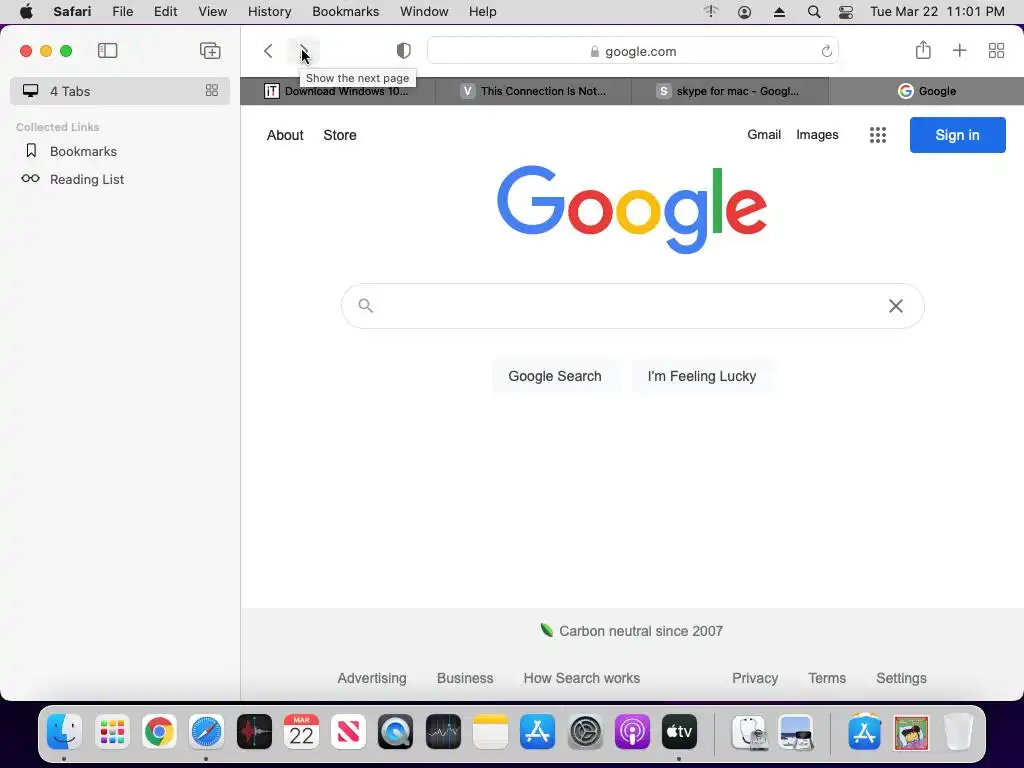
Task: Open Launchpad from the Dock
Action: click(x=112, y=731)
